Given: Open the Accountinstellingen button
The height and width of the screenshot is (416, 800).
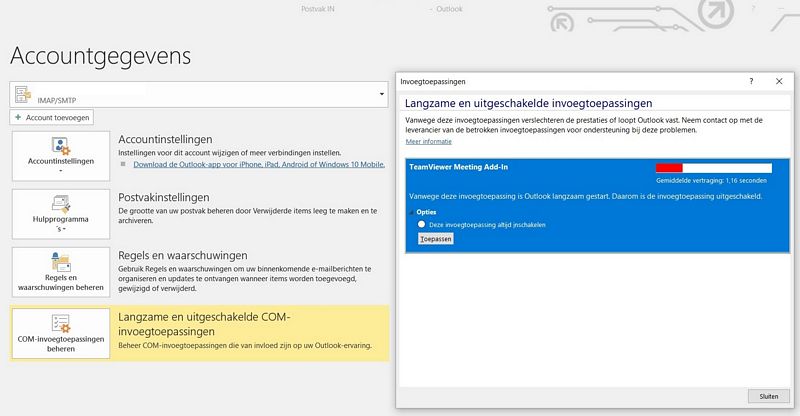Looking at the screenshot, I should click(61, 156).
